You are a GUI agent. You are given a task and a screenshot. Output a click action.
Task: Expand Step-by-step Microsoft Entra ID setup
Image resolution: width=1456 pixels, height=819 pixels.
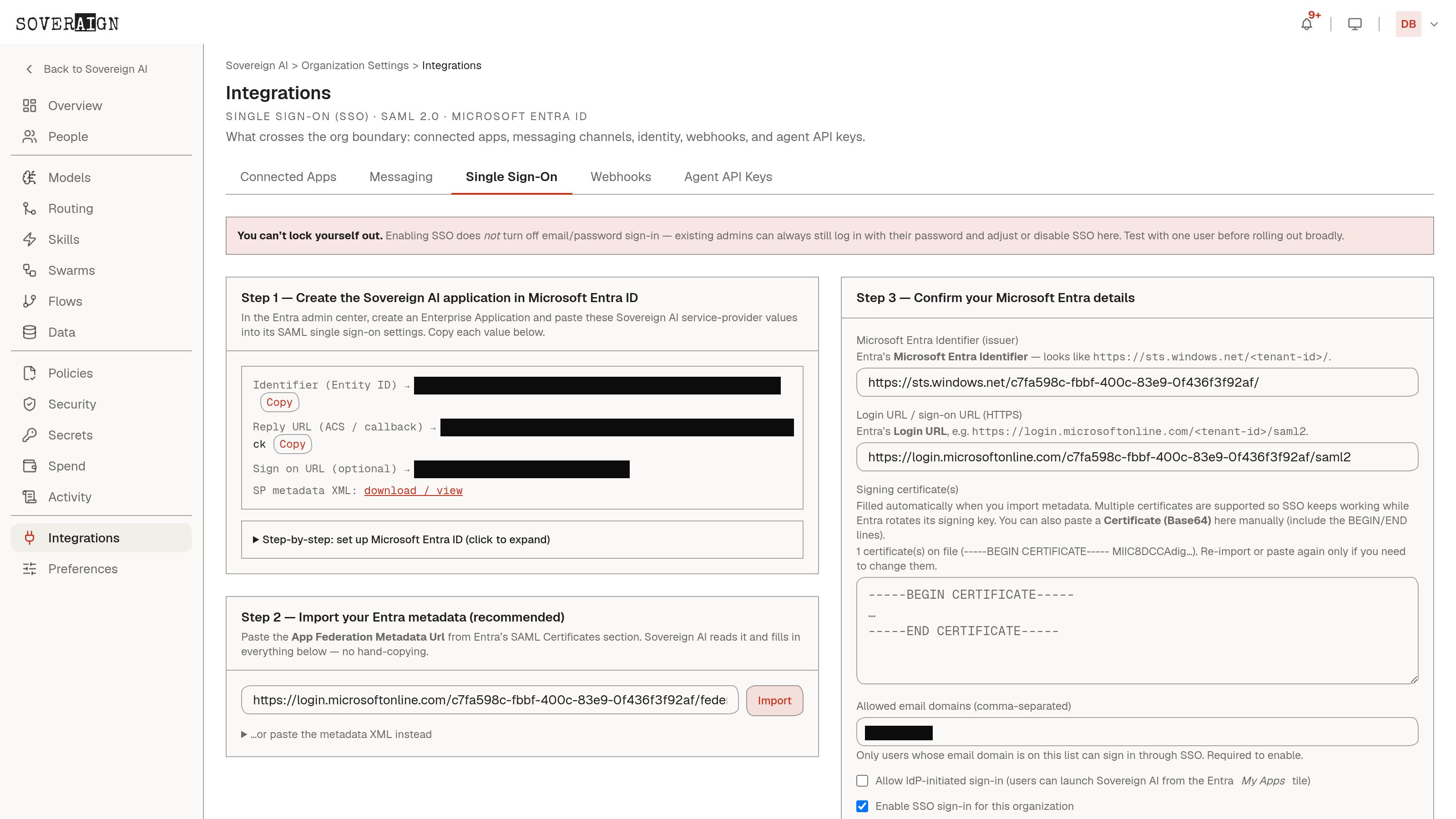(x=401, y=539)
